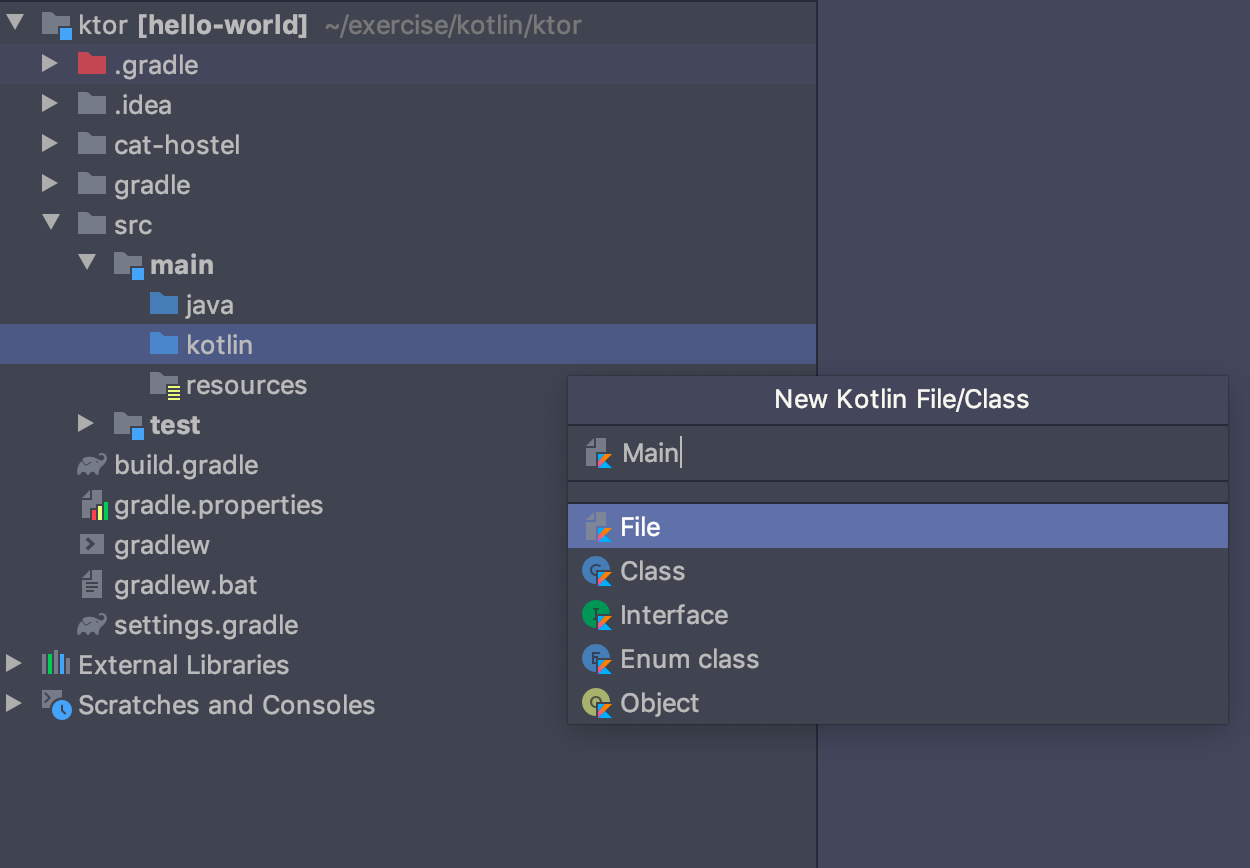
Task: Click the Object icon in the dialog
Action: tap(598, 702)
